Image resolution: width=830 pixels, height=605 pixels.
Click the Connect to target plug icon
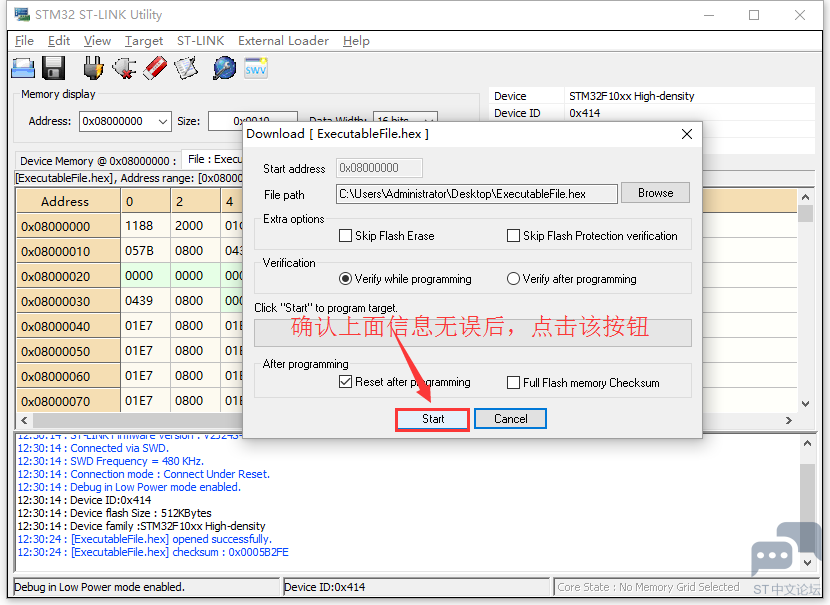[x=93, y=68]
